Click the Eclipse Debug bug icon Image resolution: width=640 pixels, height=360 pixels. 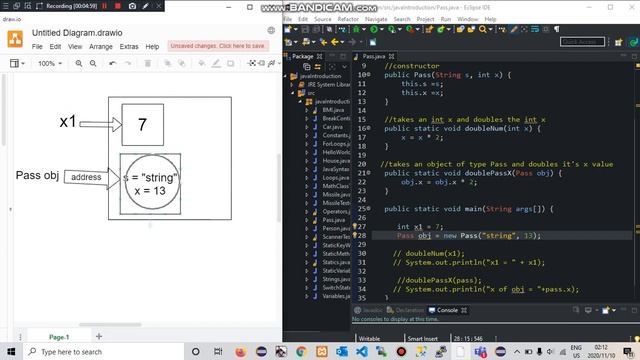click(356, 29)
